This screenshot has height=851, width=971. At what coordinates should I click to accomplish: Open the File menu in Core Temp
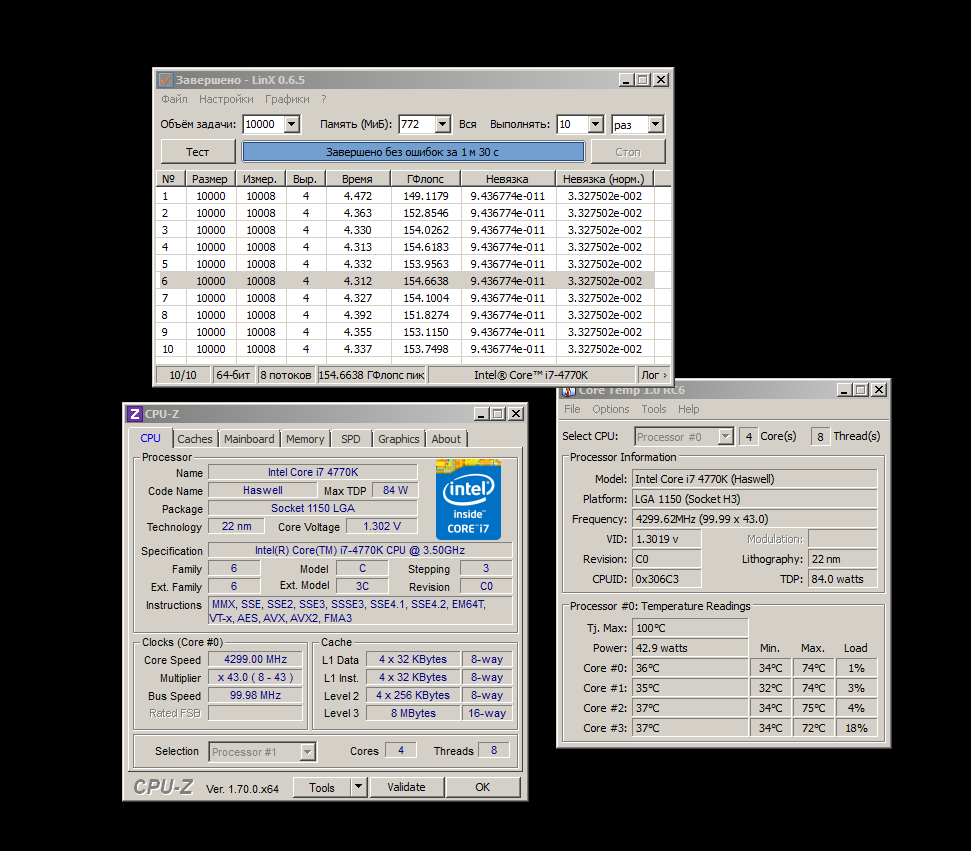click(x=572, y=409)
